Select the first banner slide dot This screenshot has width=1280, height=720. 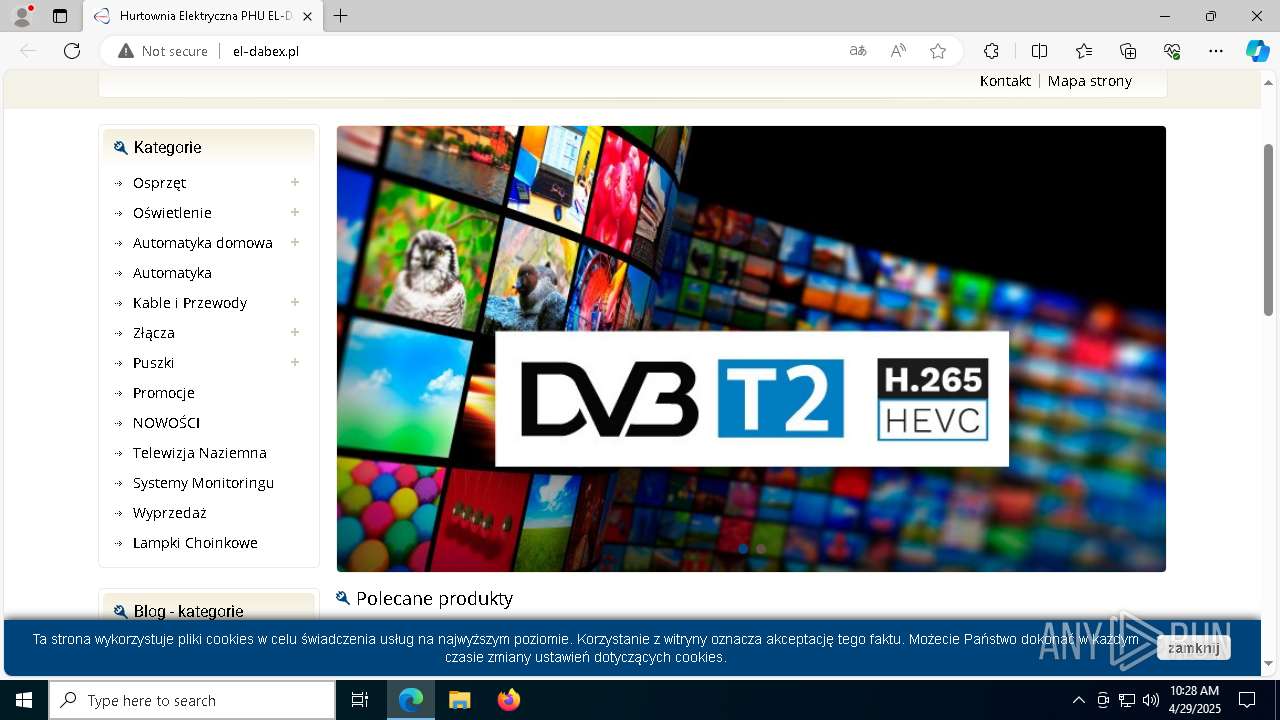click(743, 549)
